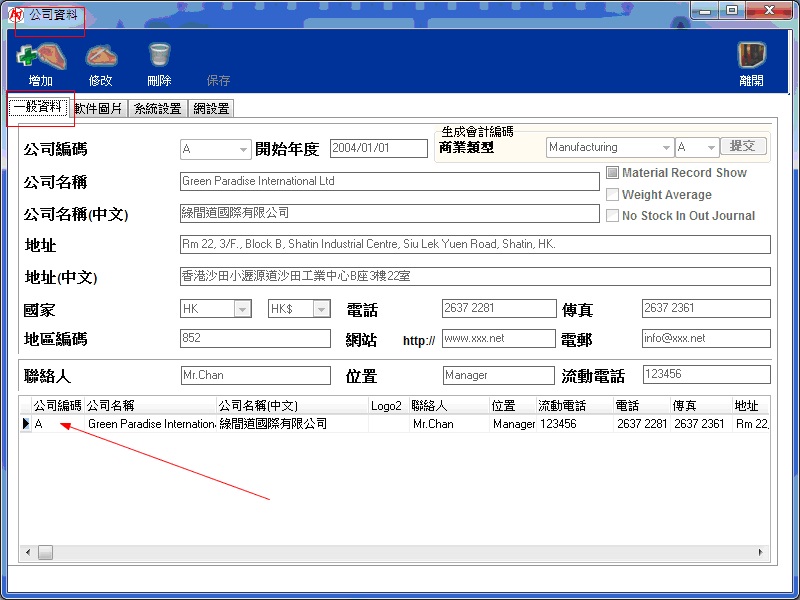This screenshot has height=600, width=800.
Task: Switch to the 軟件圖片 tab
Action: [98, 108]
